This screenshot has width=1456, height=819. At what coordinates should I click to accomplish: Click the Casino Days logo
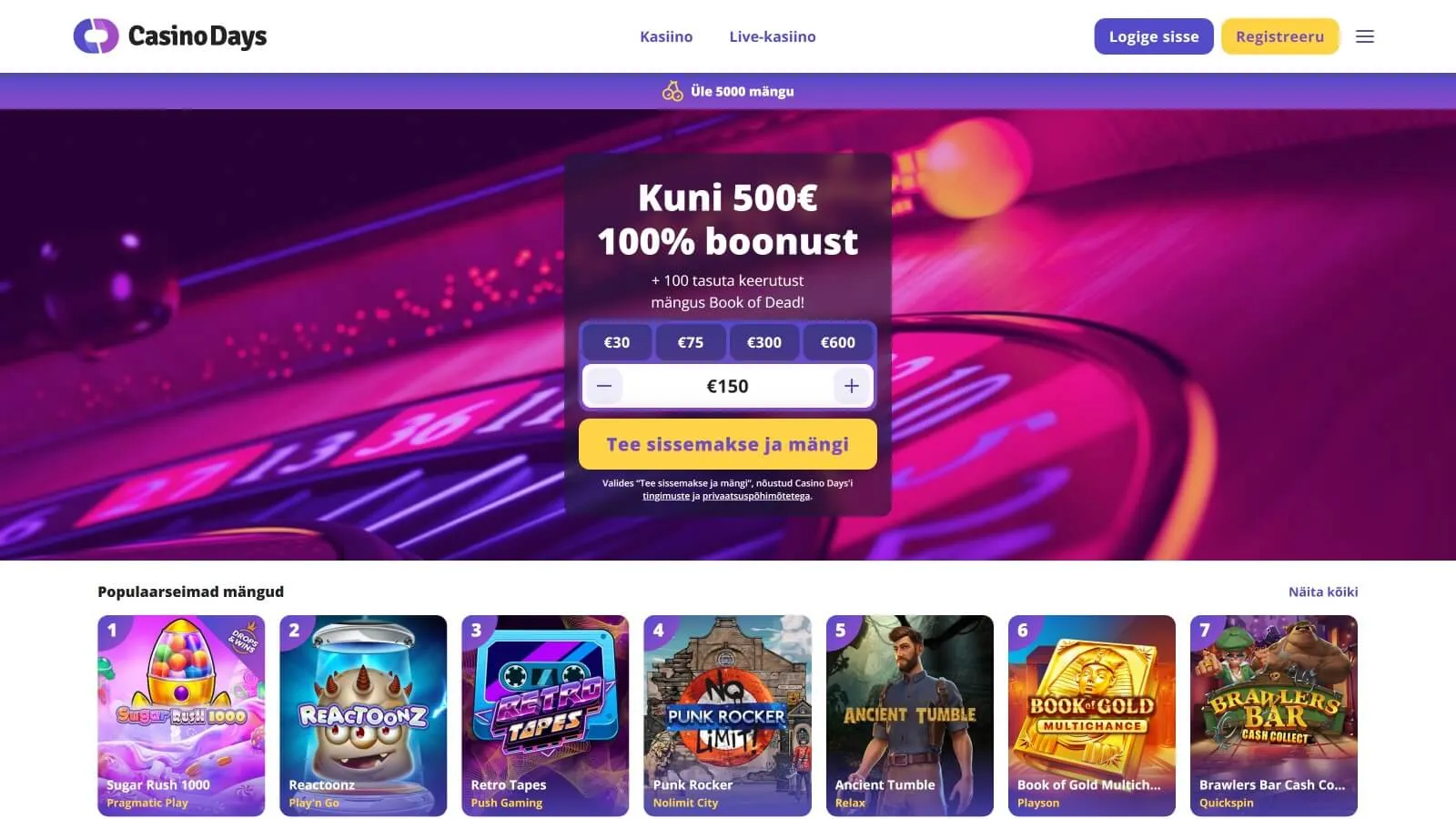170,36
